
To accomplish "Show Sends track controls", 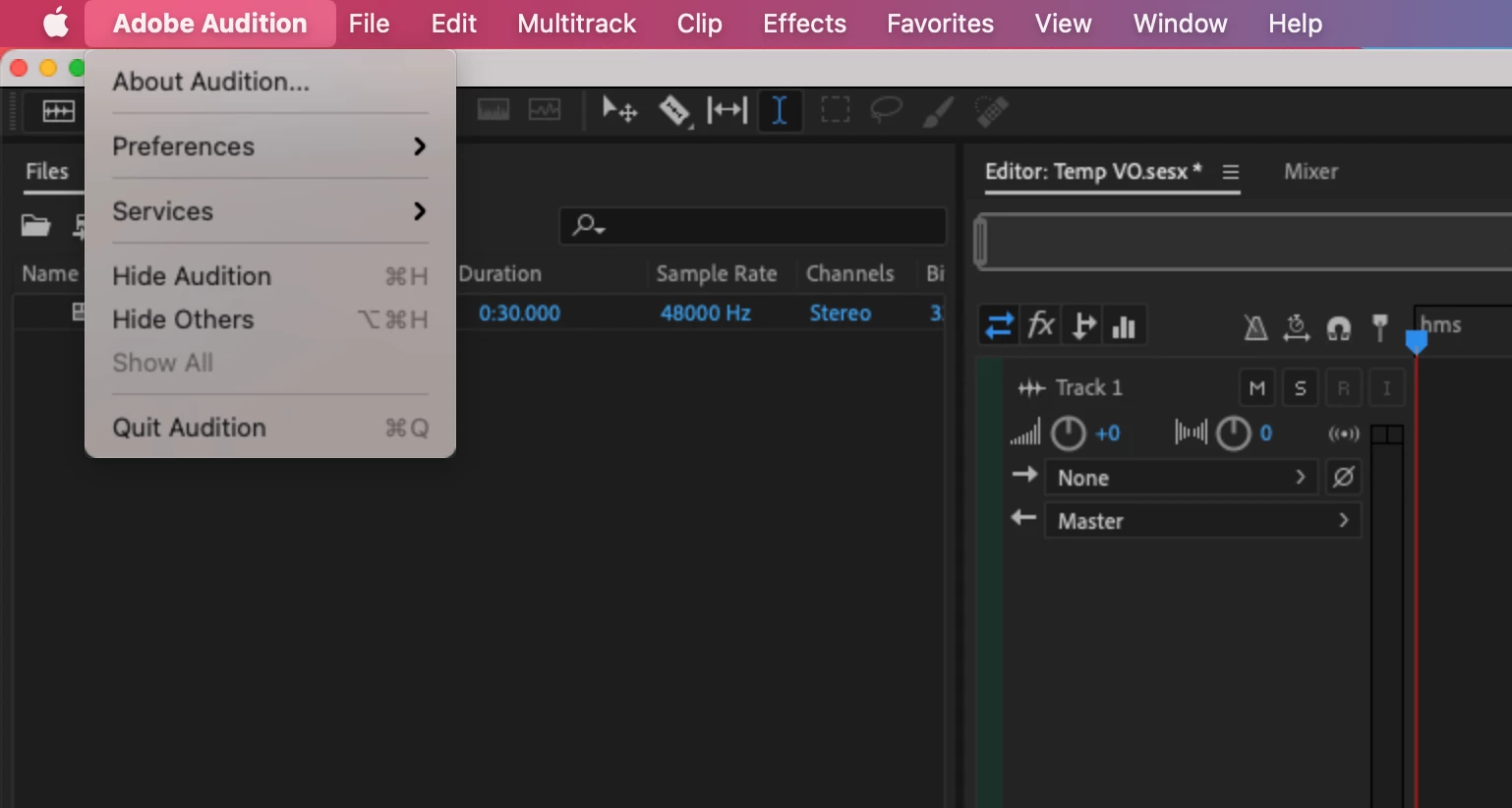I will pyautogui.click(x=1083, y=325).
